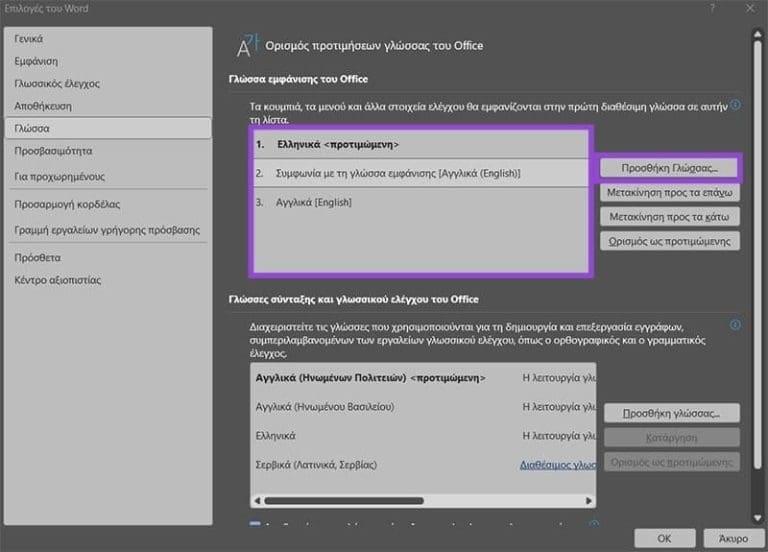
Task: Click Ορισμός ως προτιμώμενης for display language
Action: [x=670, y=241]
